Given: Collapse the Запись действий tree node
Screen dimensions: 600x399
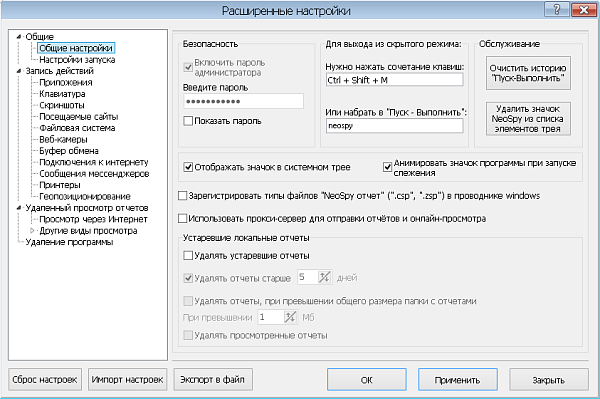Looking at the screenshot, I should (x=19, y=71).
